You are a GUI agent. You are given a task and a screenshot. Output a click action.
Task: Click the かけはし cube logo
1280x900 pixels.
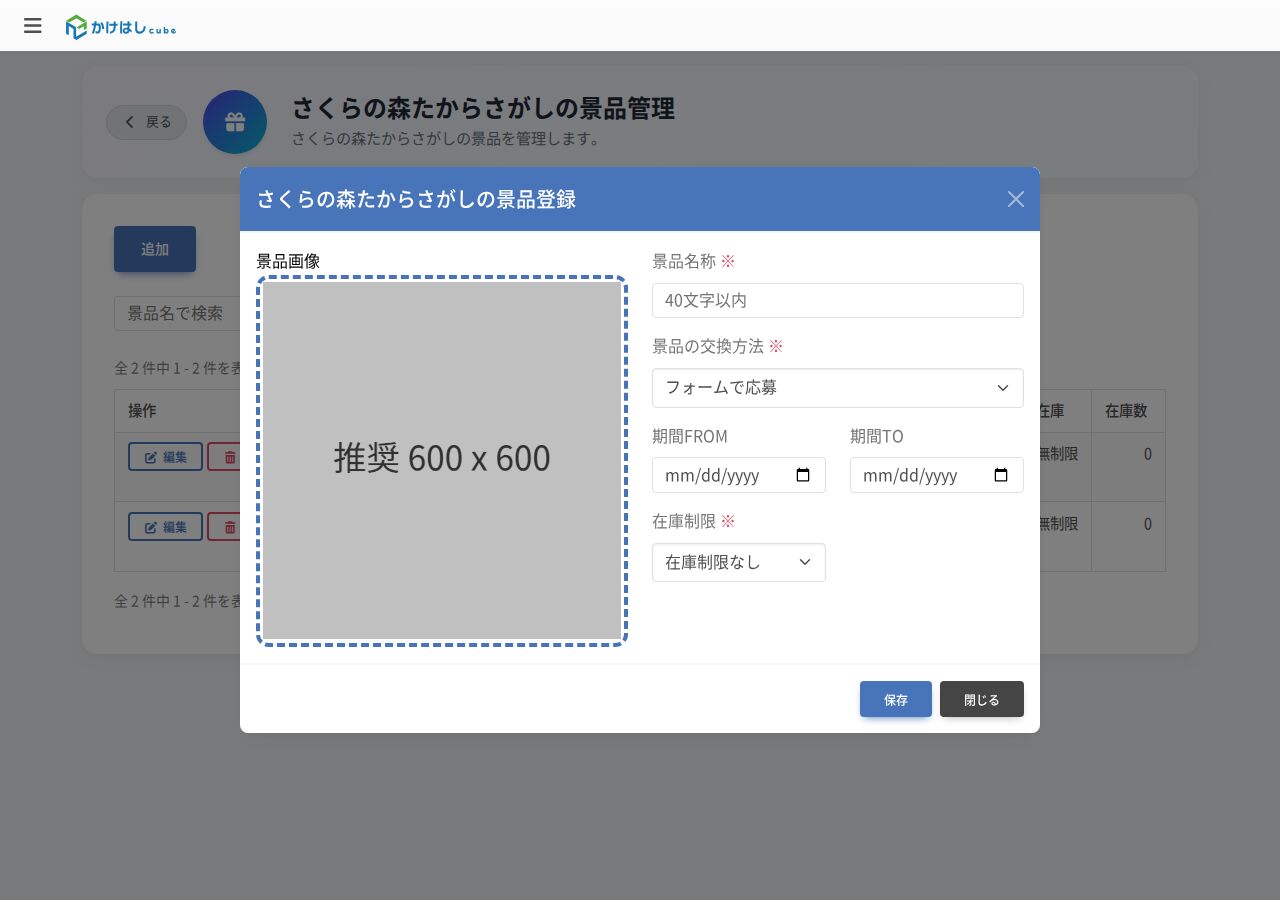click(x=121, y=27)
